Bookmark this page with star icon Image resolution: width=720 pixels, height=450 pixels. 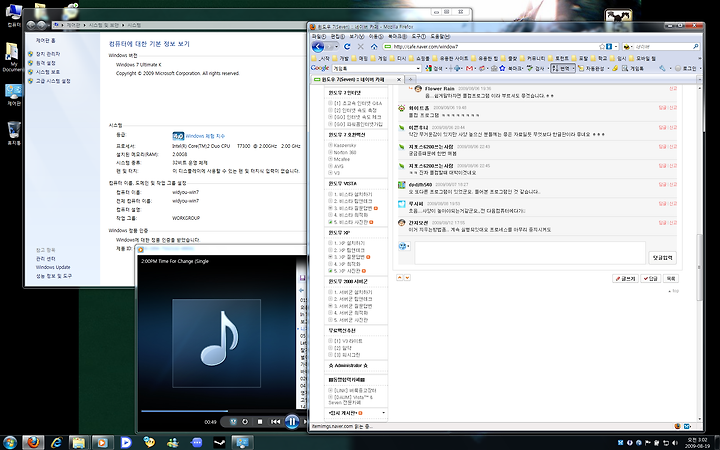pyautogui.click(x=602, y=46)
